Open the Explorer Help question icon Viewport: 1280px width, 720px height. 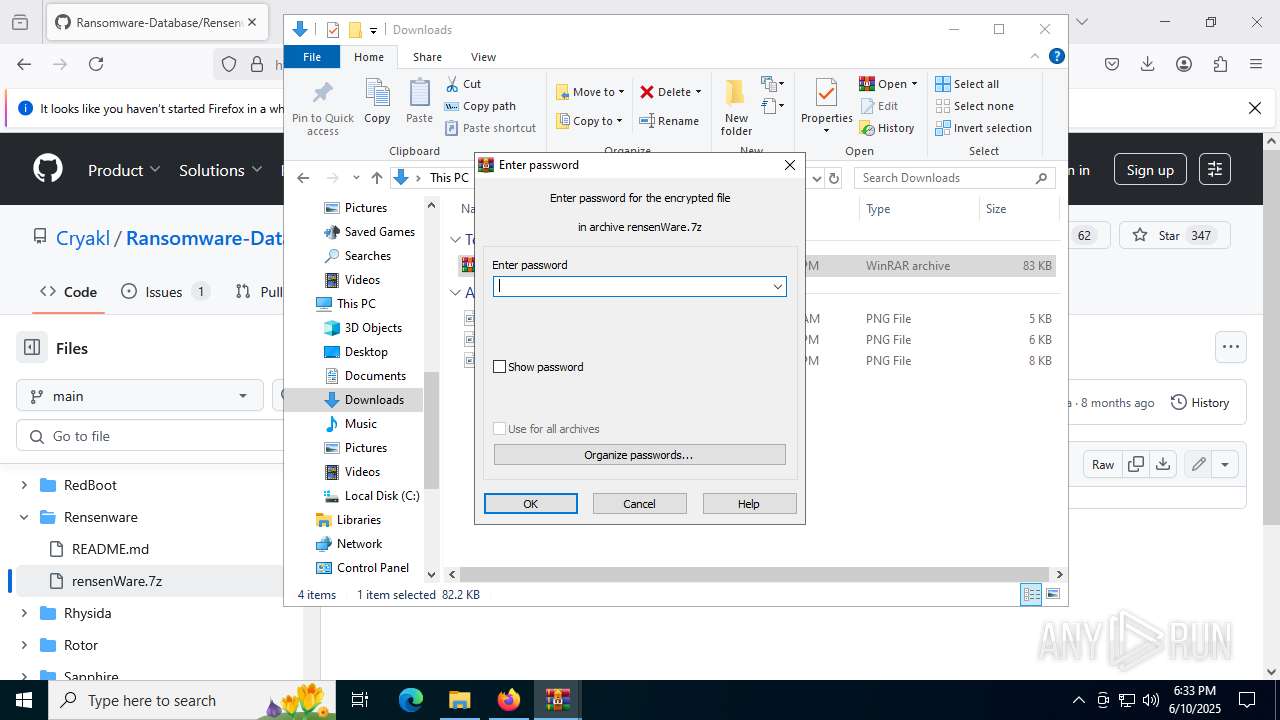point(1056,57)
